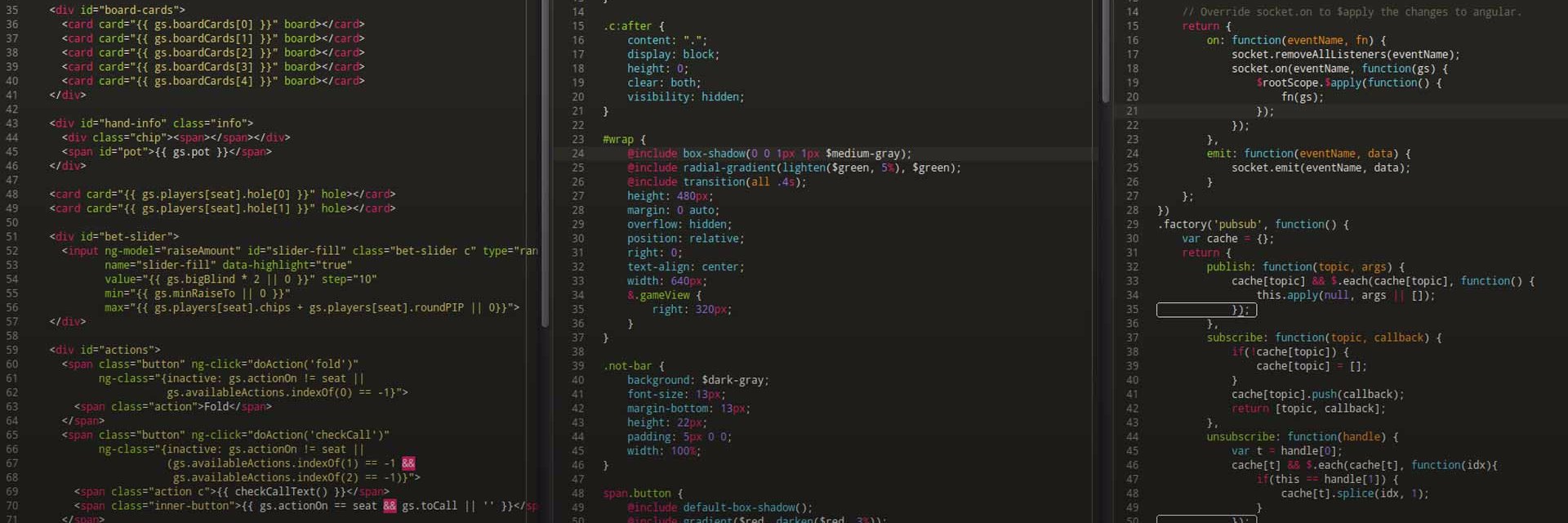Click the var cache = {} line
Screen dimensions: 1568x523
(1228, 239)
